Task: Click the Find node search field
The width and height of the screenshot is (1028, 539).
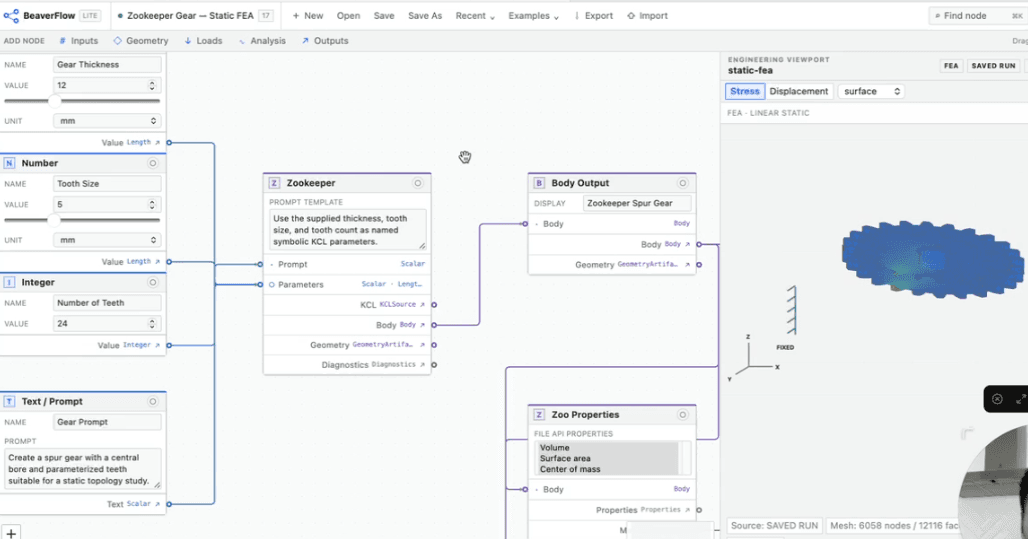Action: click(977, 16)
